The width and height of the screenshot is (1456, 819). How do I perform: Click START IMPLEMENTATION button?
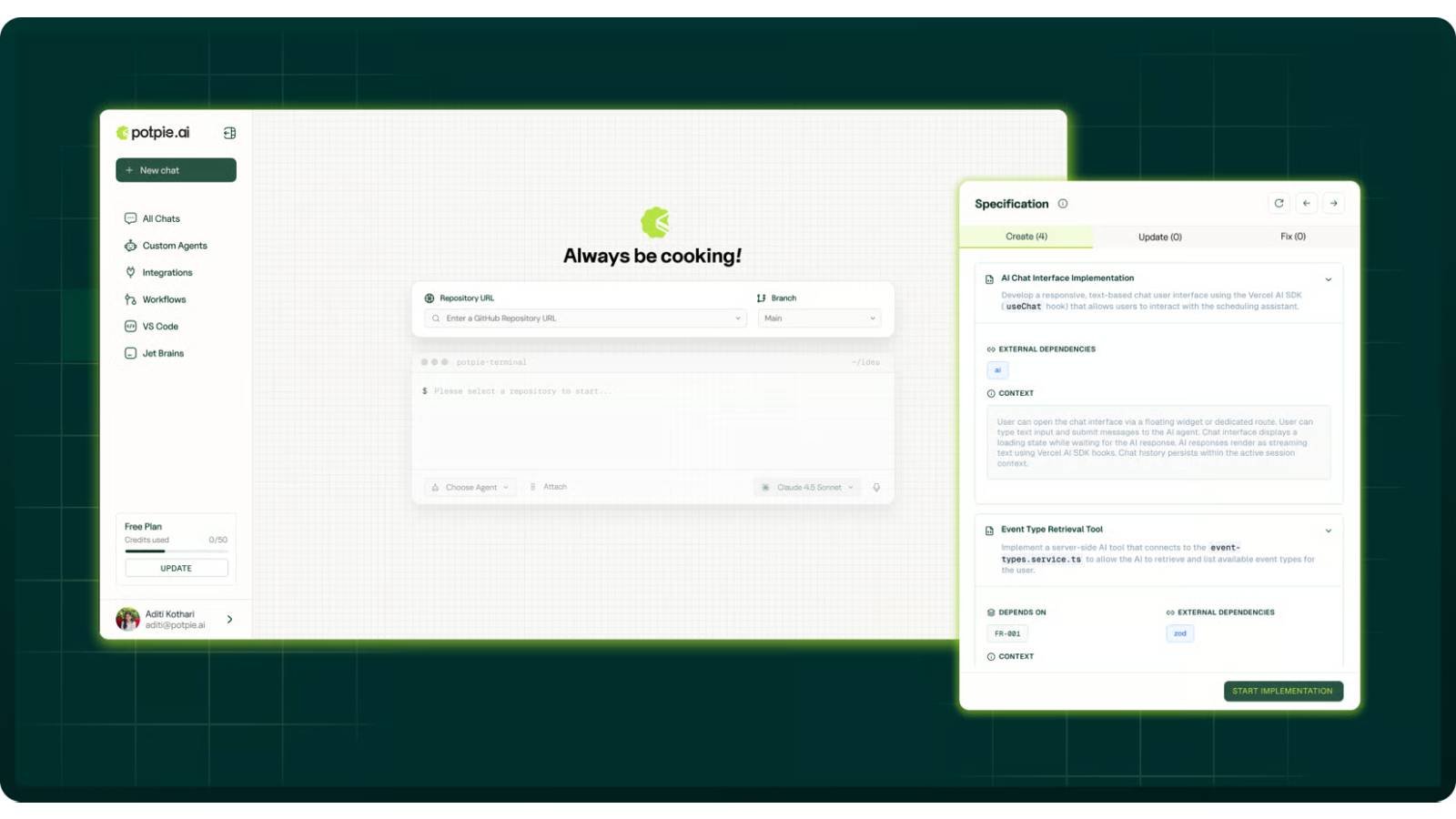[1283, 691]
